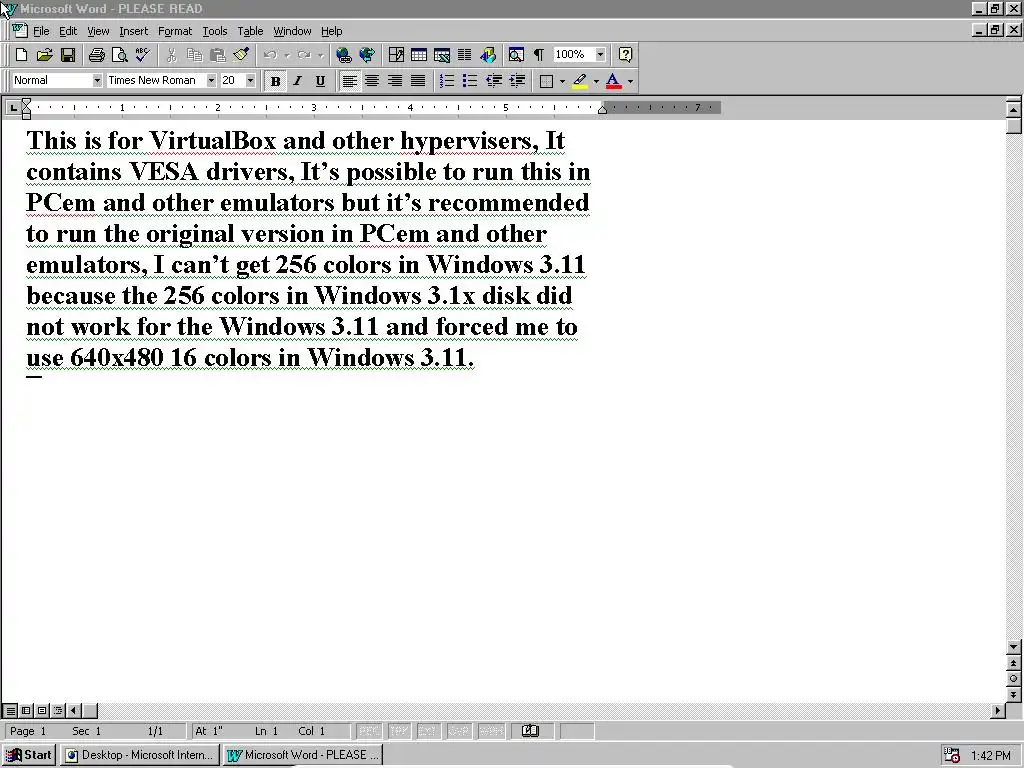Click the right indent marker on ruler
This screenshot has width=1024, height=768.
tap(603, 110)
